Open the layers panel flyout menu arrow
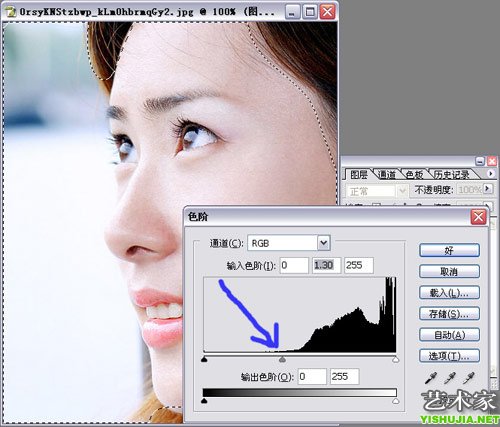This screenshot has width=500, height=427. [490, 174]
